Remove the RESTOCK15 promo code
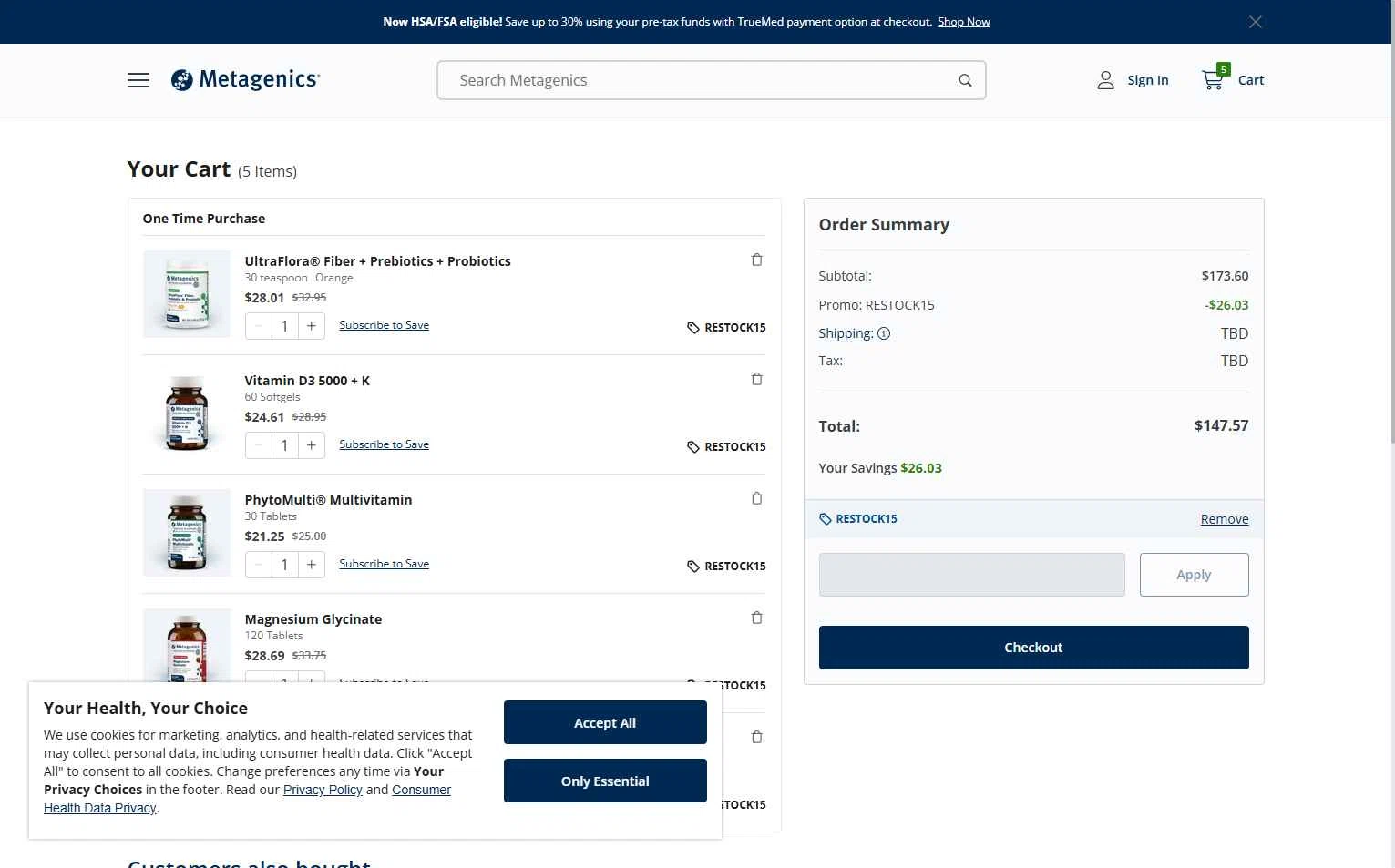 point(1224,519)
